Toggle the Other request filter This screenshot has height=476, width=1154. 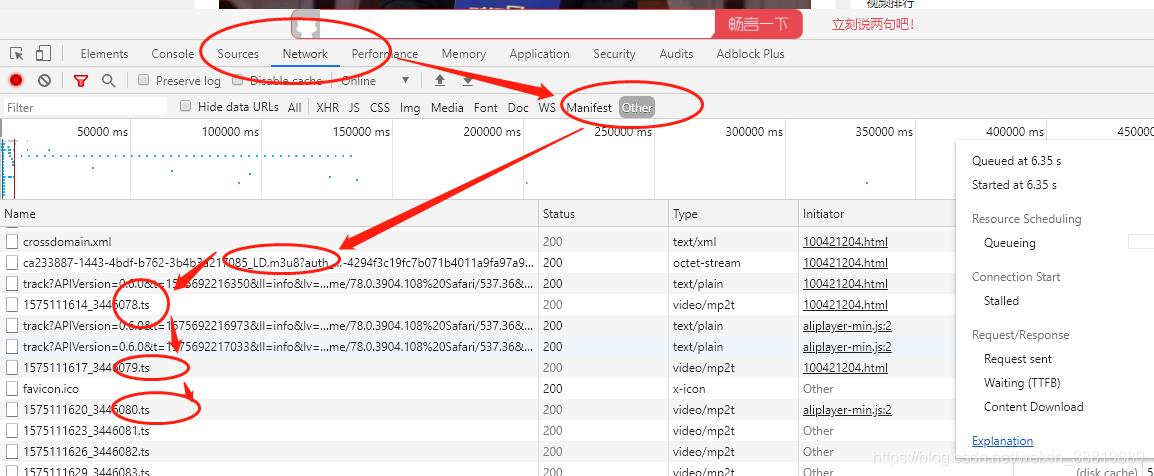click(637, 107)
